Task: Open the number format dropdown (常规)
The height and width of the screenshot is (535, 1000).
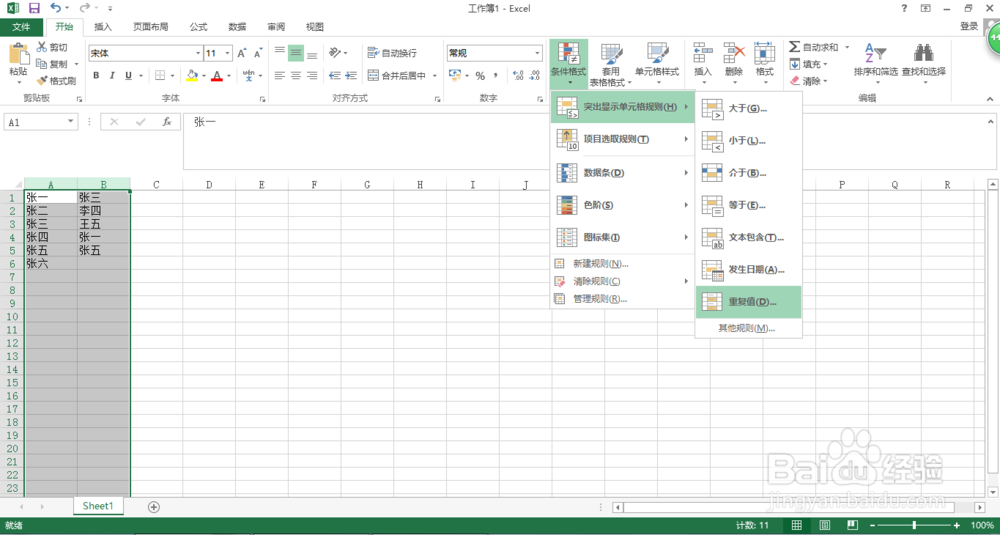Action: tap(537, 54)
